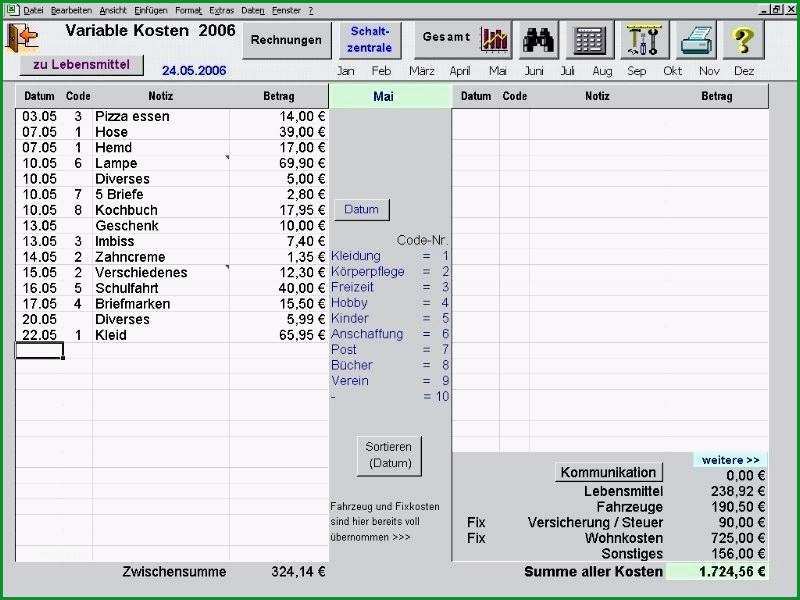Select the 'Lampe' note cell

pos(161,163)
